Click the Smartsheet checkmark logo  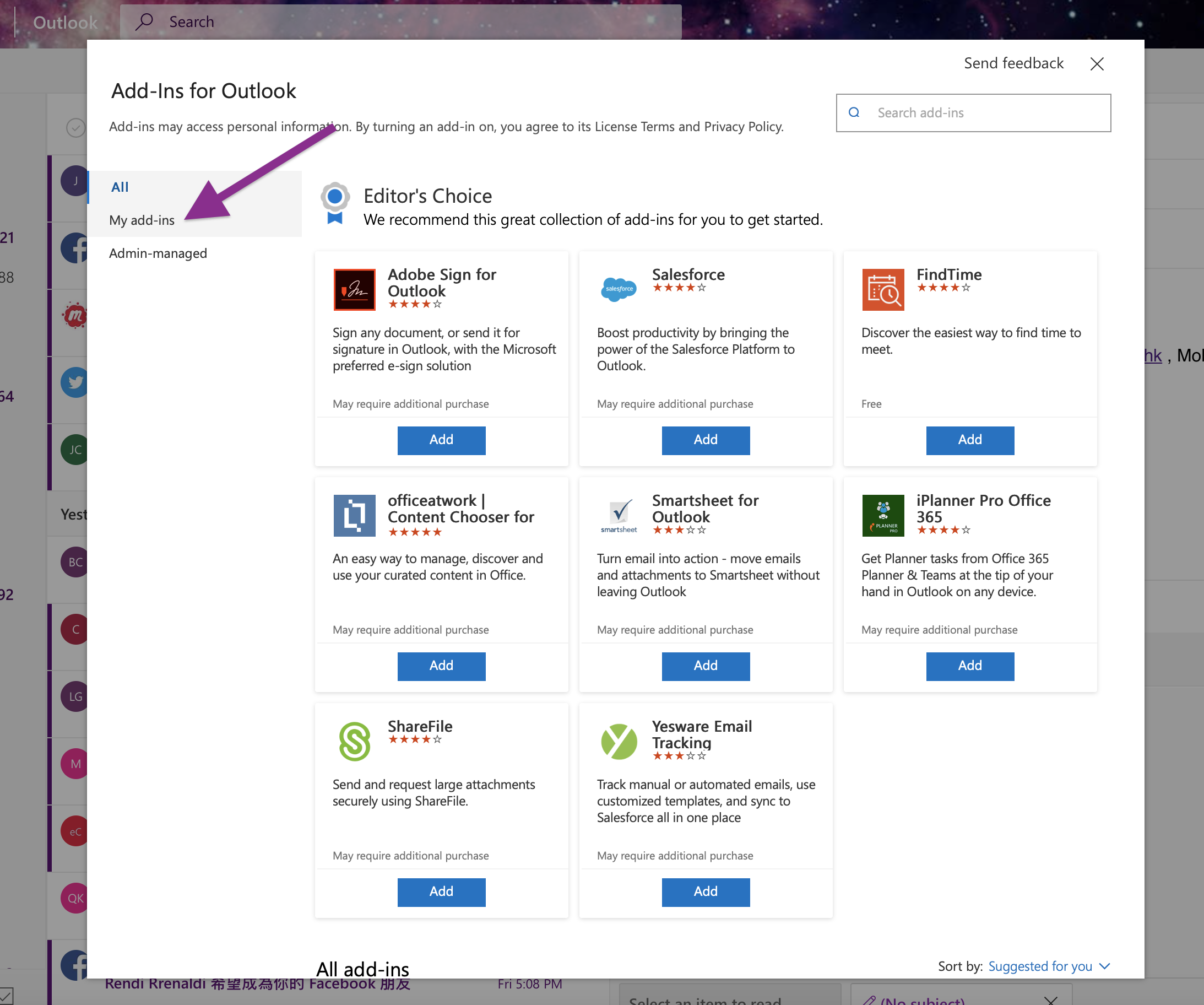619,516
